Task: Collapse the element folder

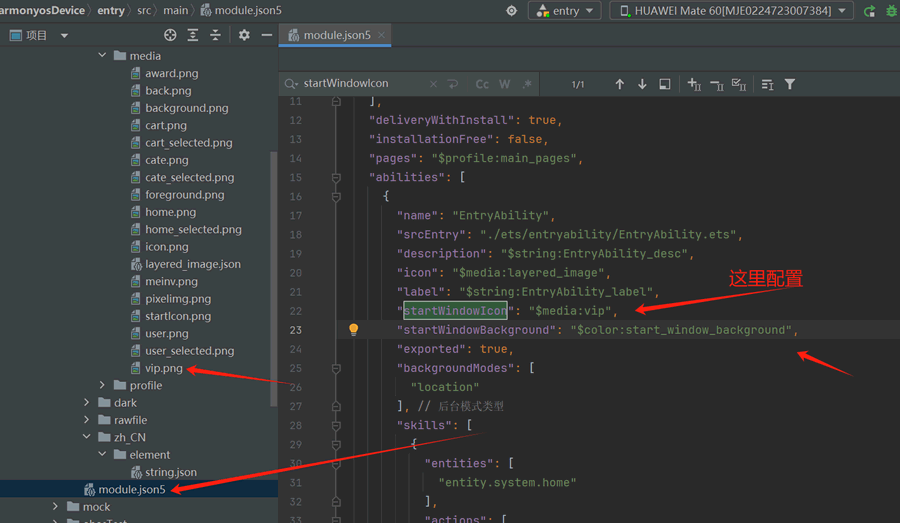Action: [x=102, y=454]
